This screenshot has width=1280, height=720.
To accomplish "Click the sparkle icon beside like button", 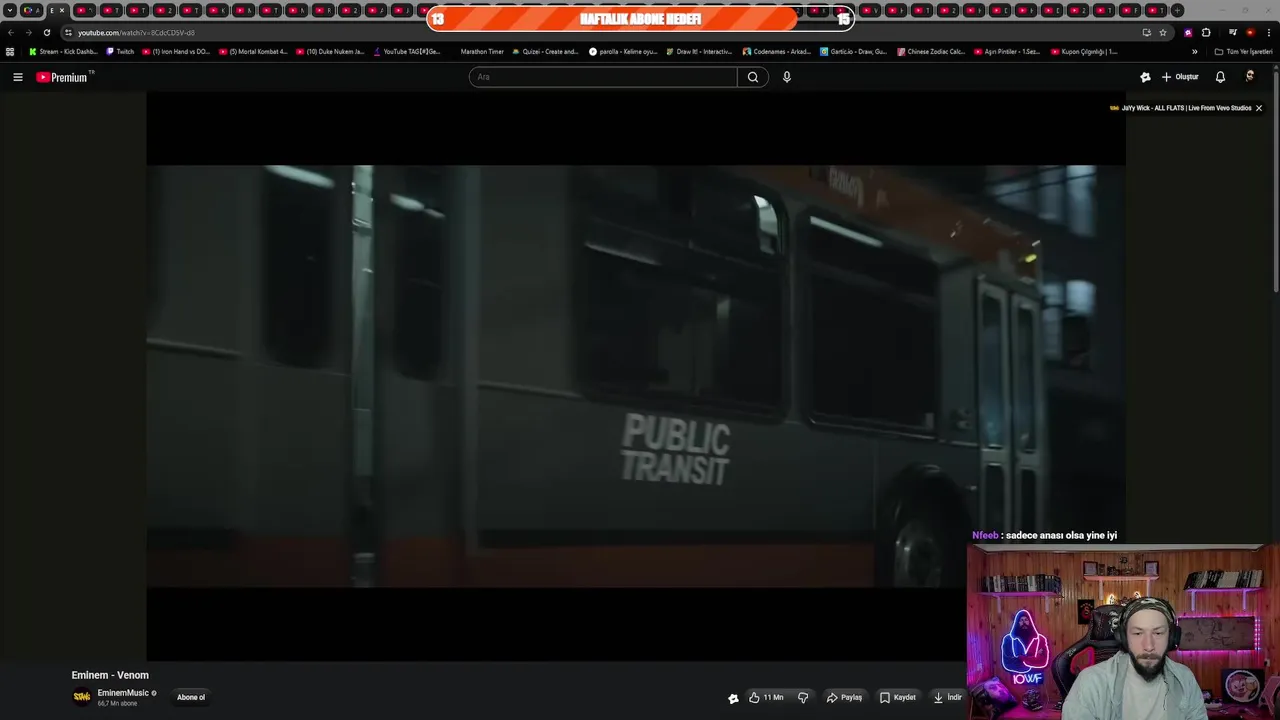I will [x=733, y=698].
